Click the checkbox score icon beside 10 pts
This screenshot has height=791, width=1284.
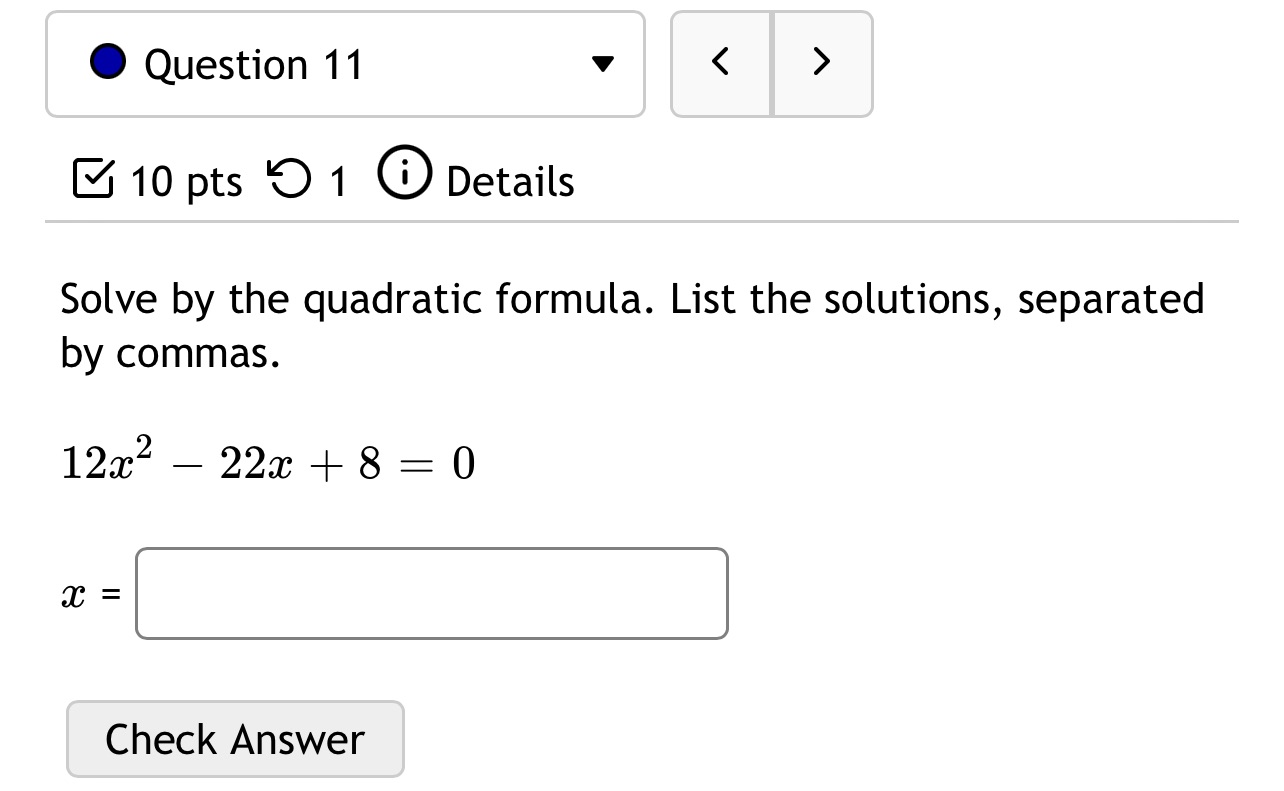tap(91, 180)
